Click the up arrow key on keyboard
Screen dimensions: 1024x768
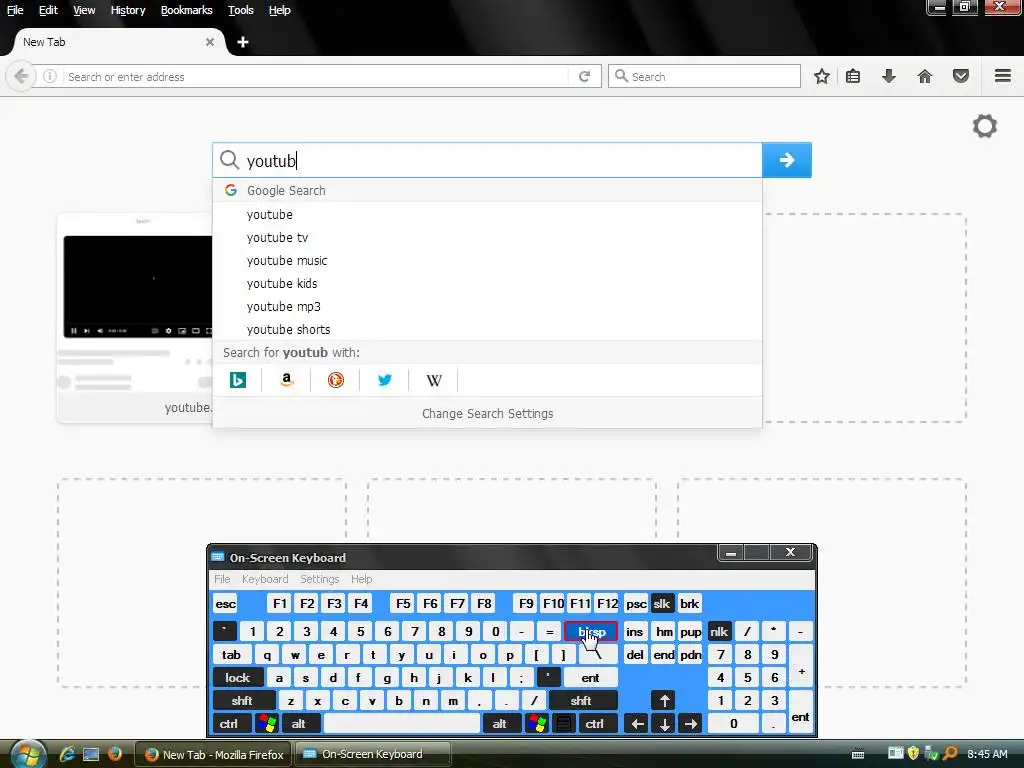tap(664, 701)
